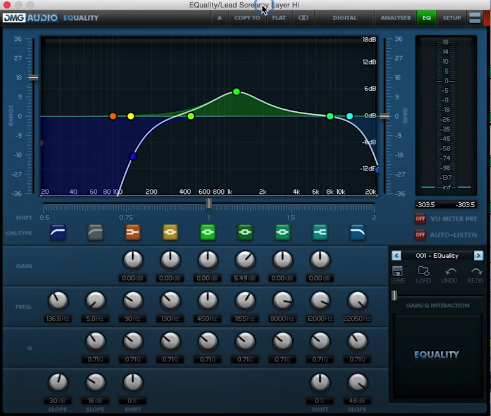Open the DIGITAL mode selector
The image size is (491, 416).
pyautogui.click(x=345, y=18)
